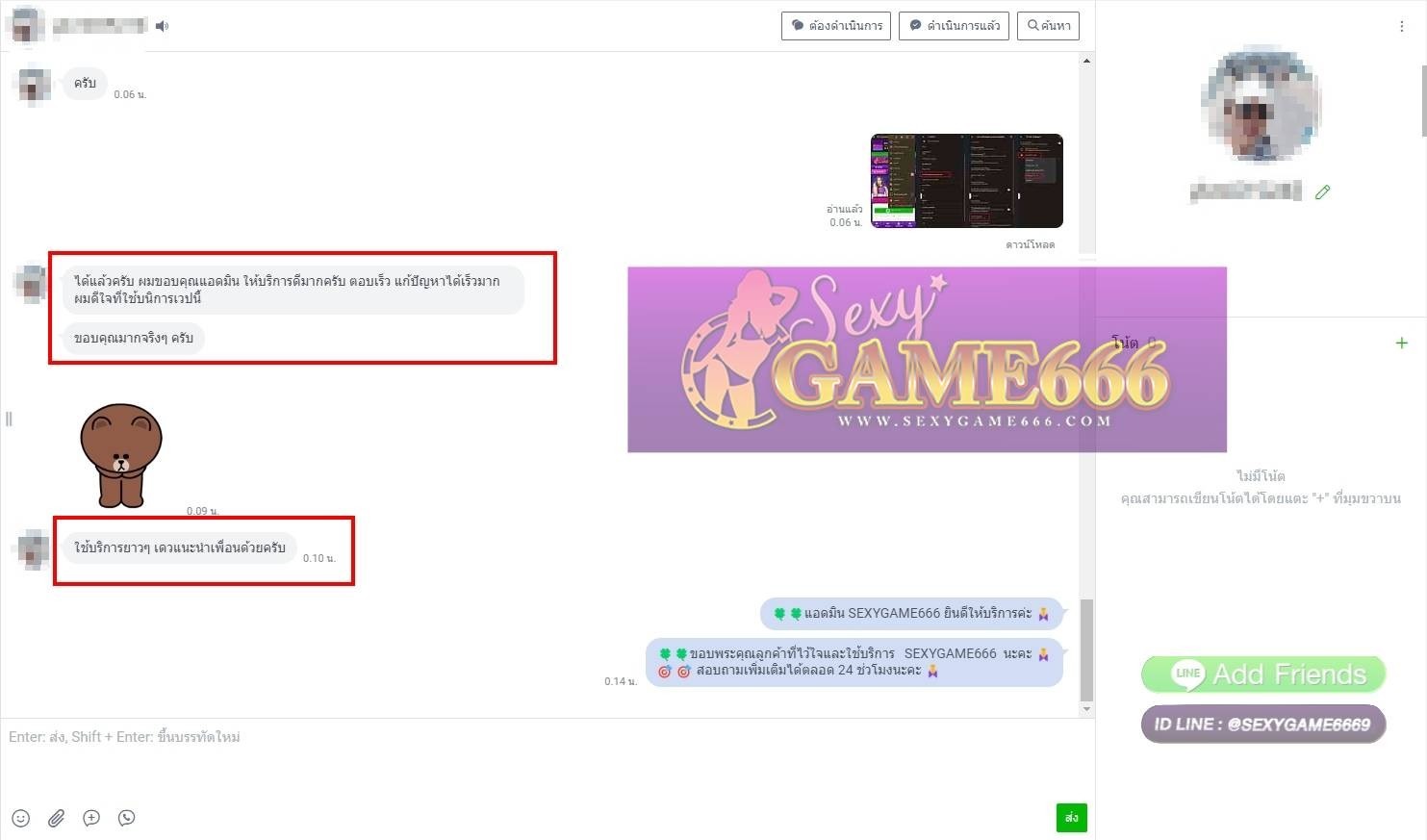The width and height of the screenshot is (1427, 840).
Task: Open the contact's profile picture in side panel
Action: click(1261, 104)
